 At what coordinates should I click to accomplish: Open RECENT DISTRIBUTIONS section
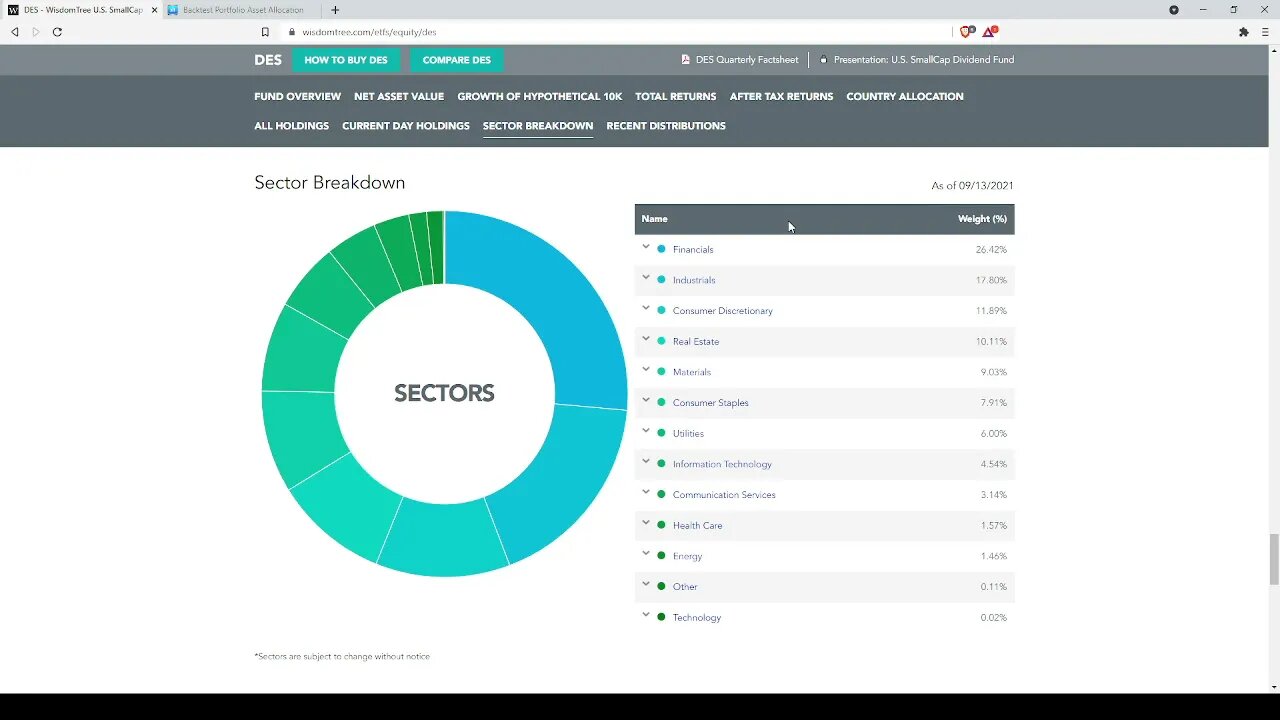point(666,126)
